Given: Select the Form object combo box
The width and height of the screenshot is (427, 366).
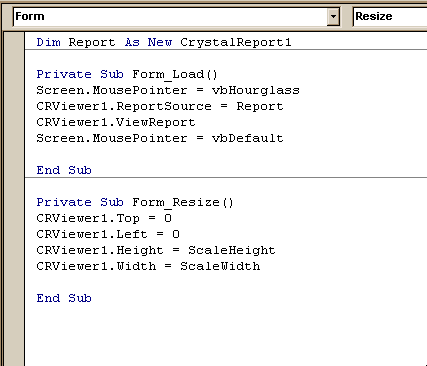Looking at the screenshot, I should click(x=176, y=16).
